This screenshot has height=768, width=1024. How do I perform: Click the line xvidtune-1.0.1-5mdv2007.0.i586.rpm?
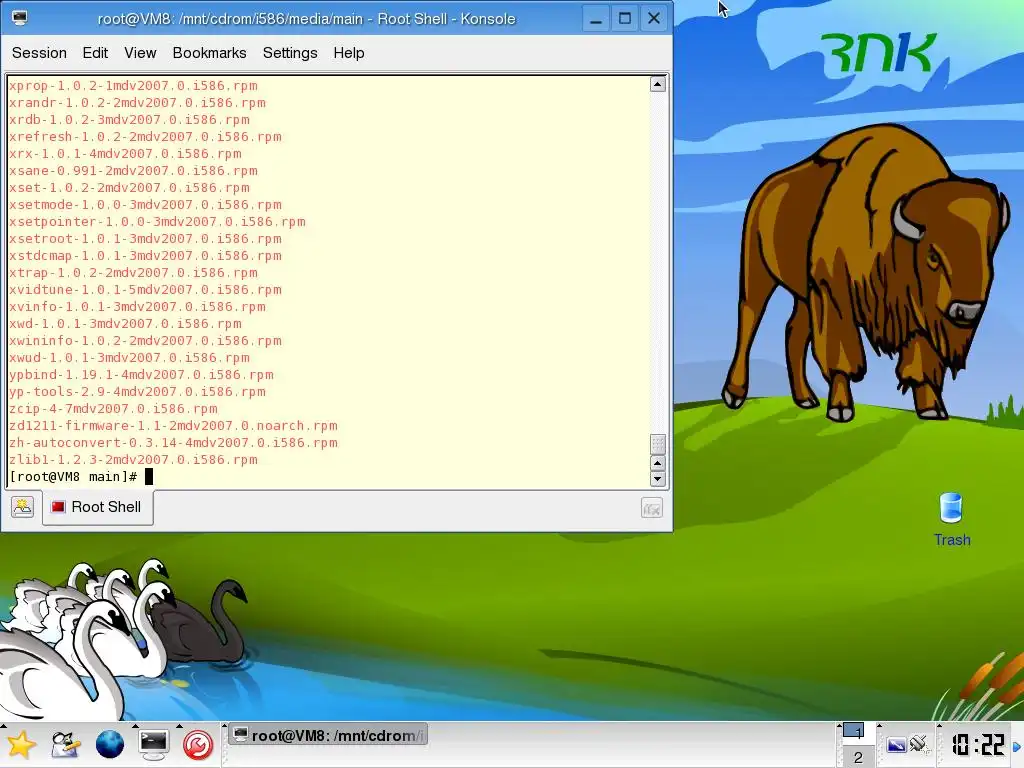(x=145, y=290)
